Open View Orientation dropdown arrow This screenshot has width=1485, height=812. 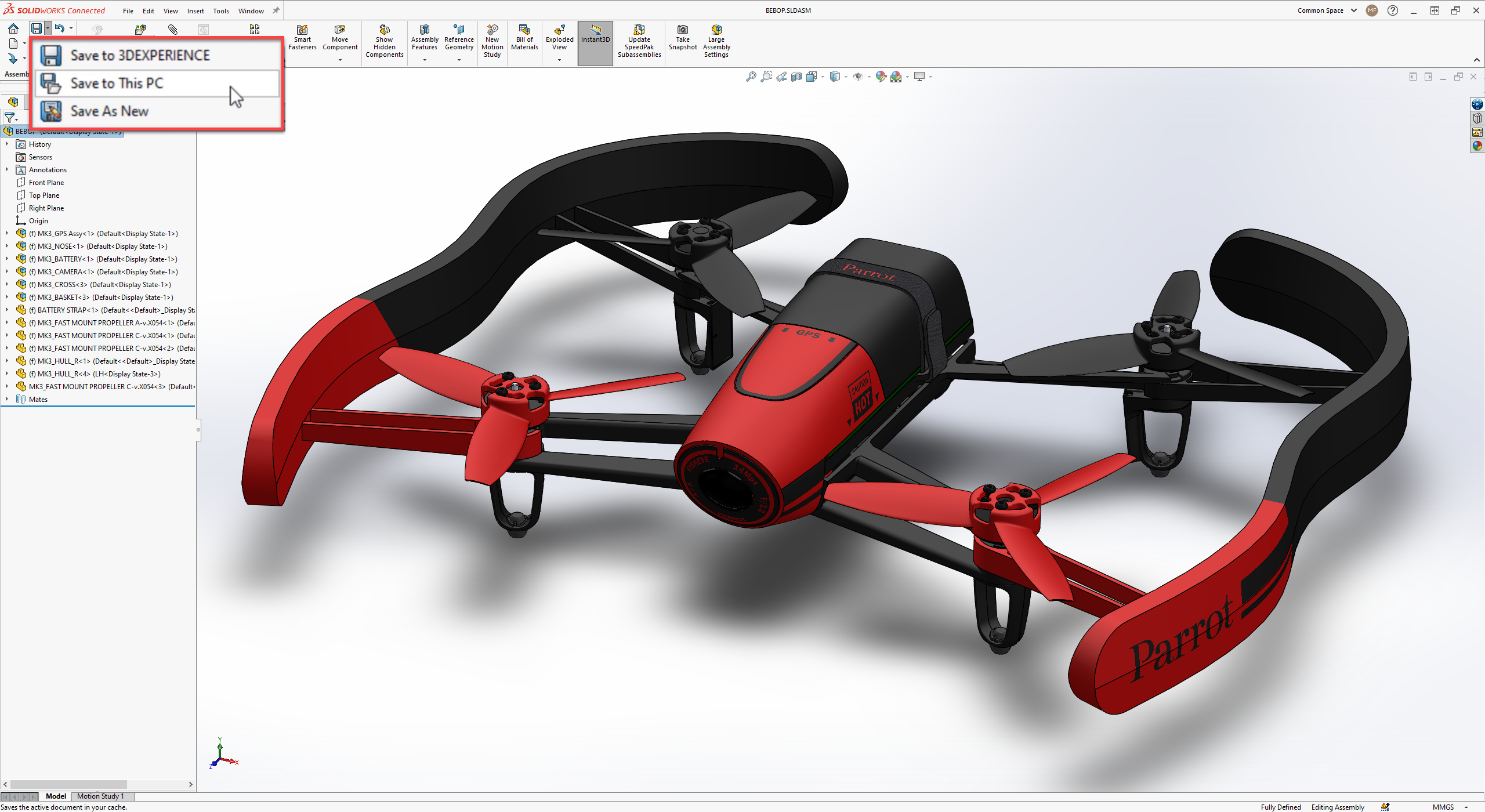click(823, 77)
